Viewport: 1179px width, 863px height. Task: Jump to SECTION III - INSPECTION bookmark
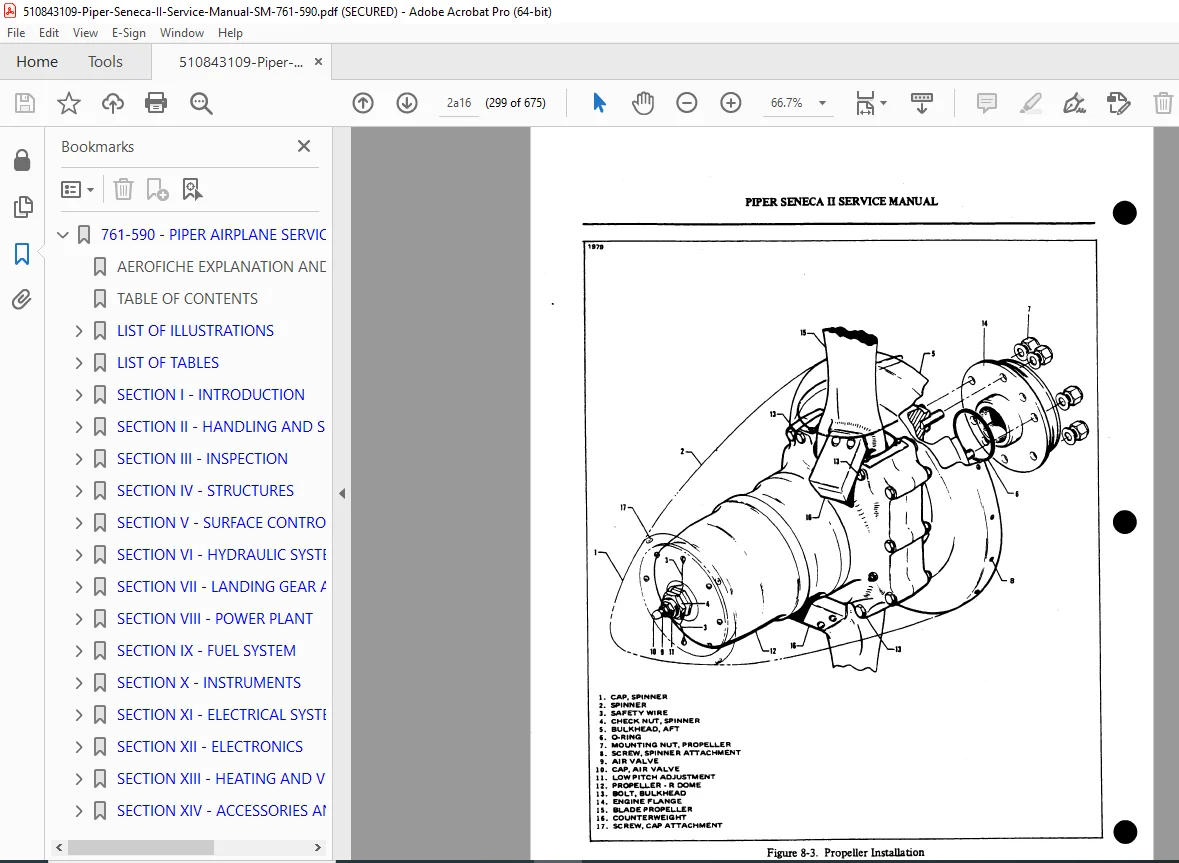(202, 459)
